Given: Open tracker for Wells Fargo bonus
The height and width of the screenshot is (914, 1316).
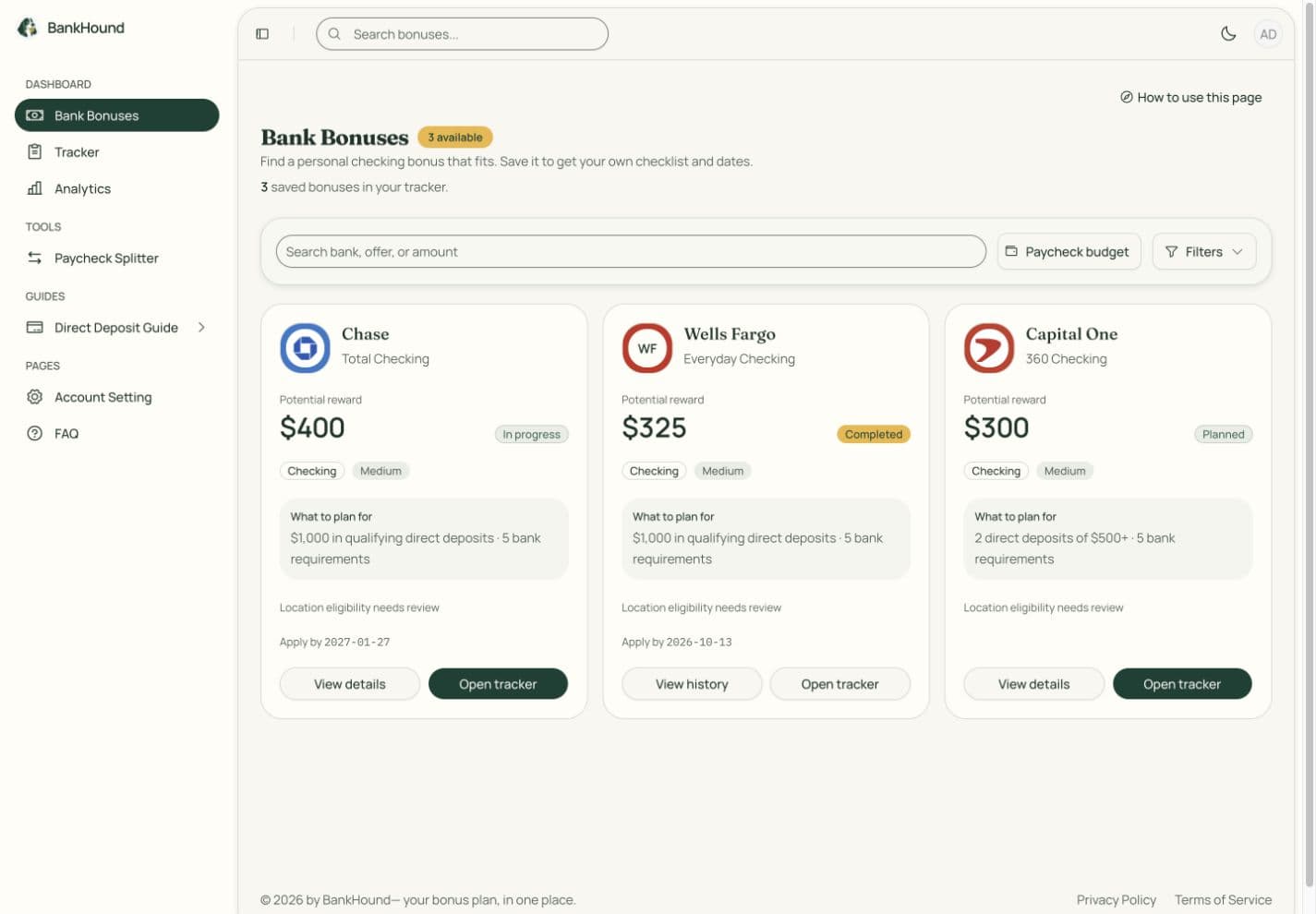Looking at the screenshot, I should (x=840, y=684).
